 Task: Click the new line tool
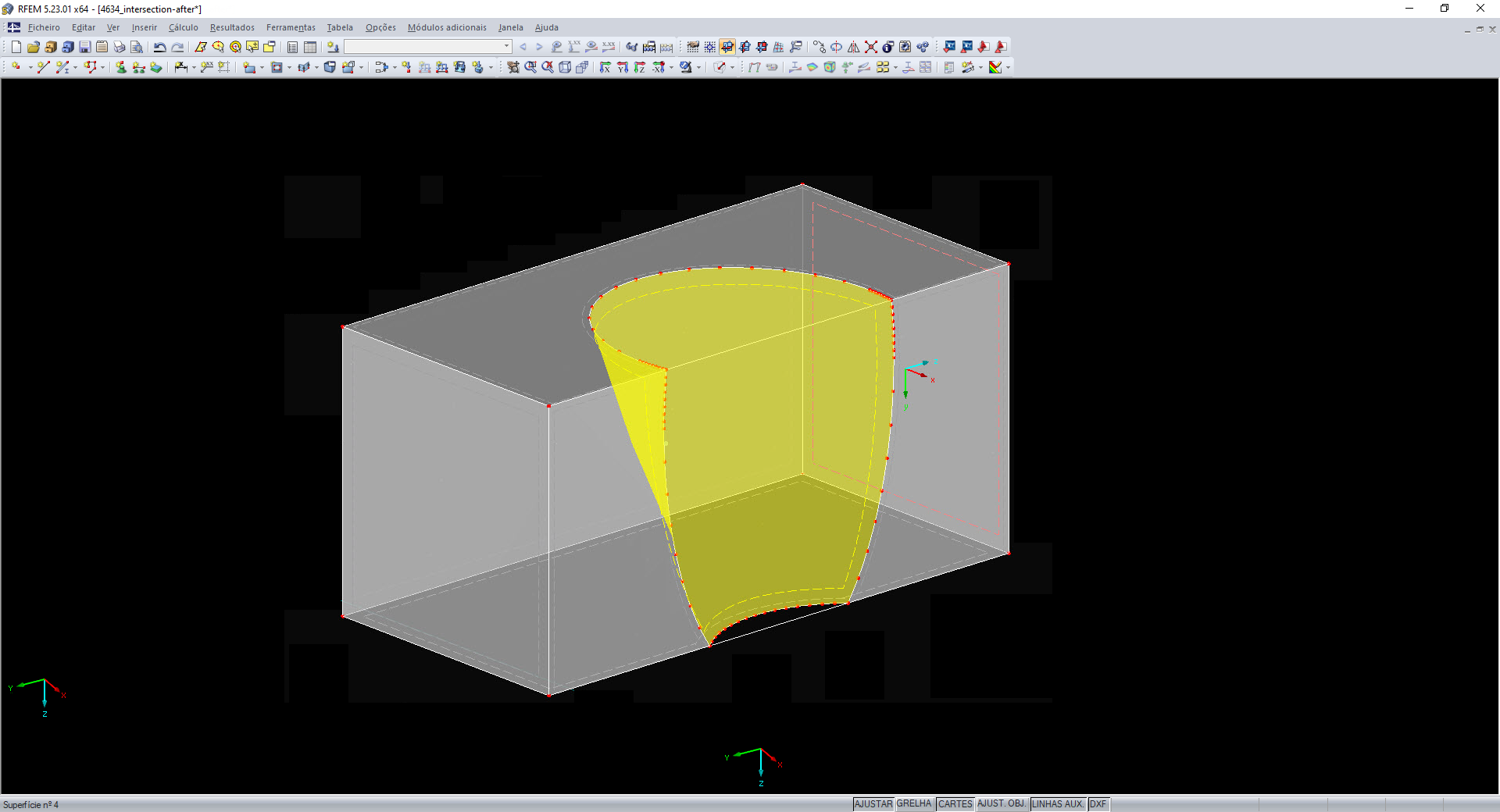(x=43, y=67)
